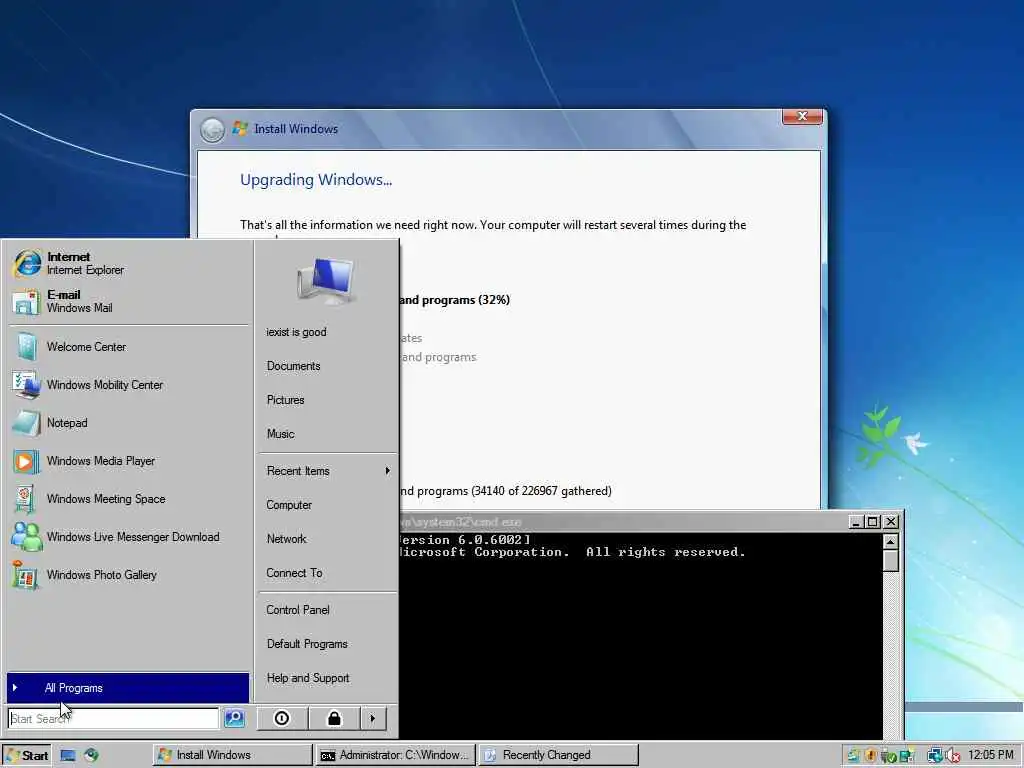The width and height of the screenshot is (1024, 768).
Task: Open Windows Mail E-mail entry
Action: click(128, 301)
